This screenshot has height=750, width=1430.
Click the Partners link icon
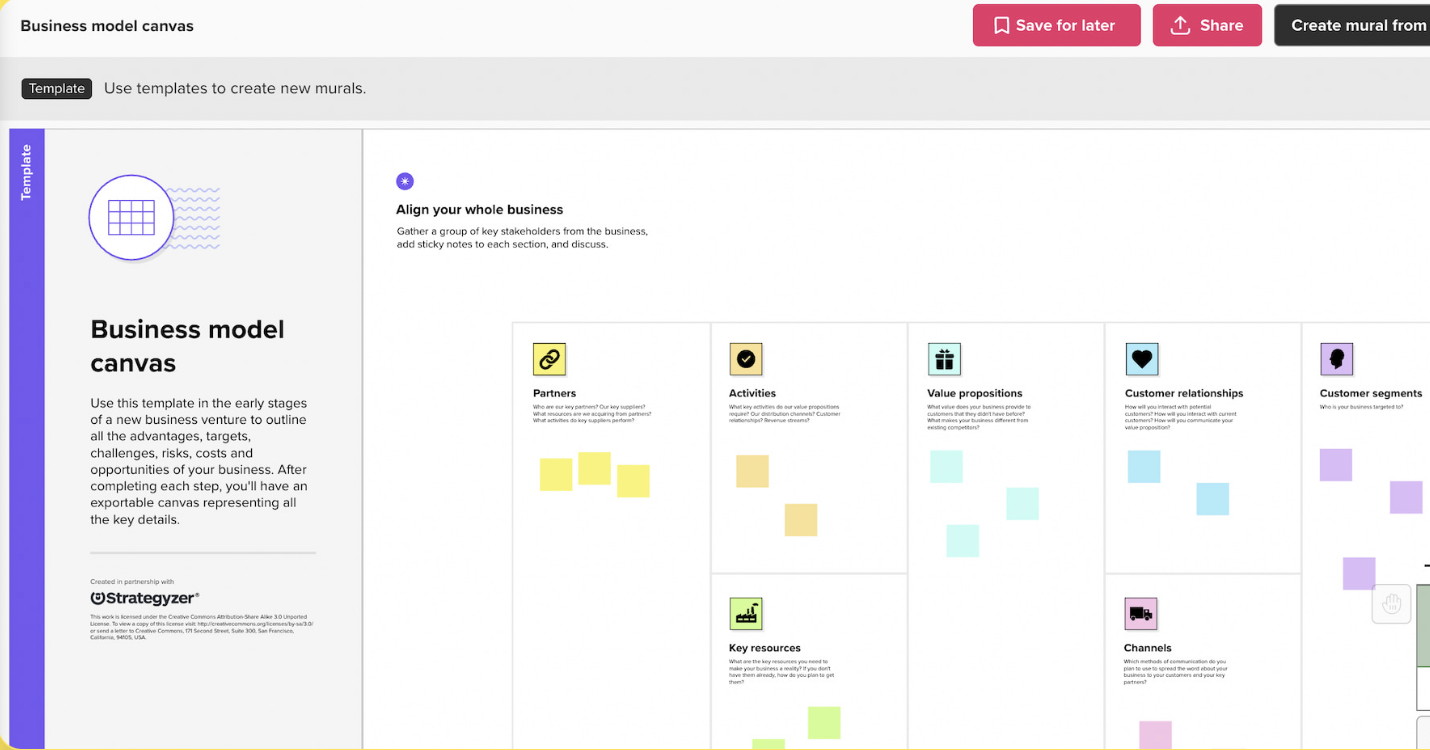(x=549, y=358)
